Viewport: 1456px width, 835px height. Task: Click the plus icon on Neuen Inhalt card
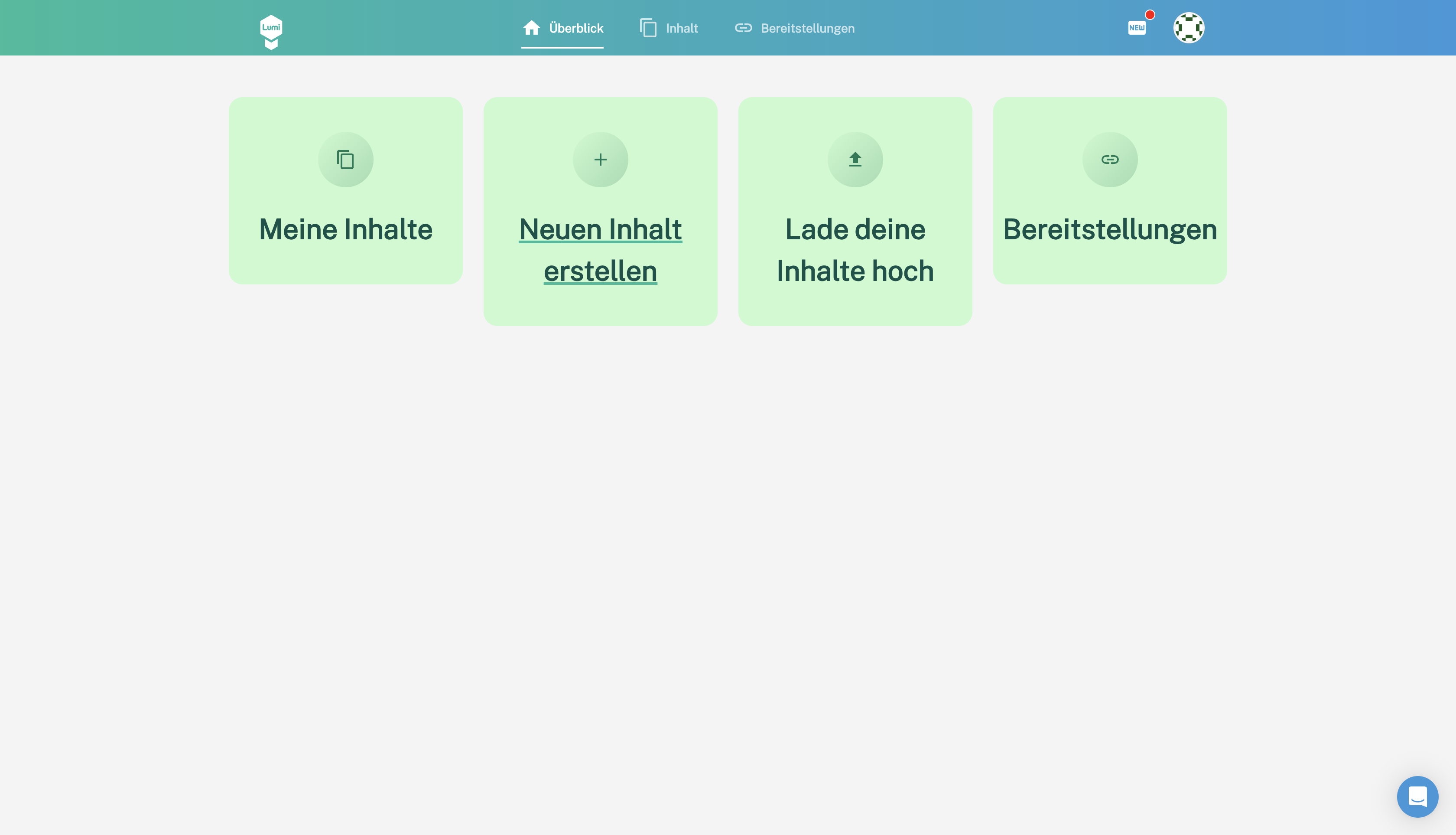(x=600, y=160)
